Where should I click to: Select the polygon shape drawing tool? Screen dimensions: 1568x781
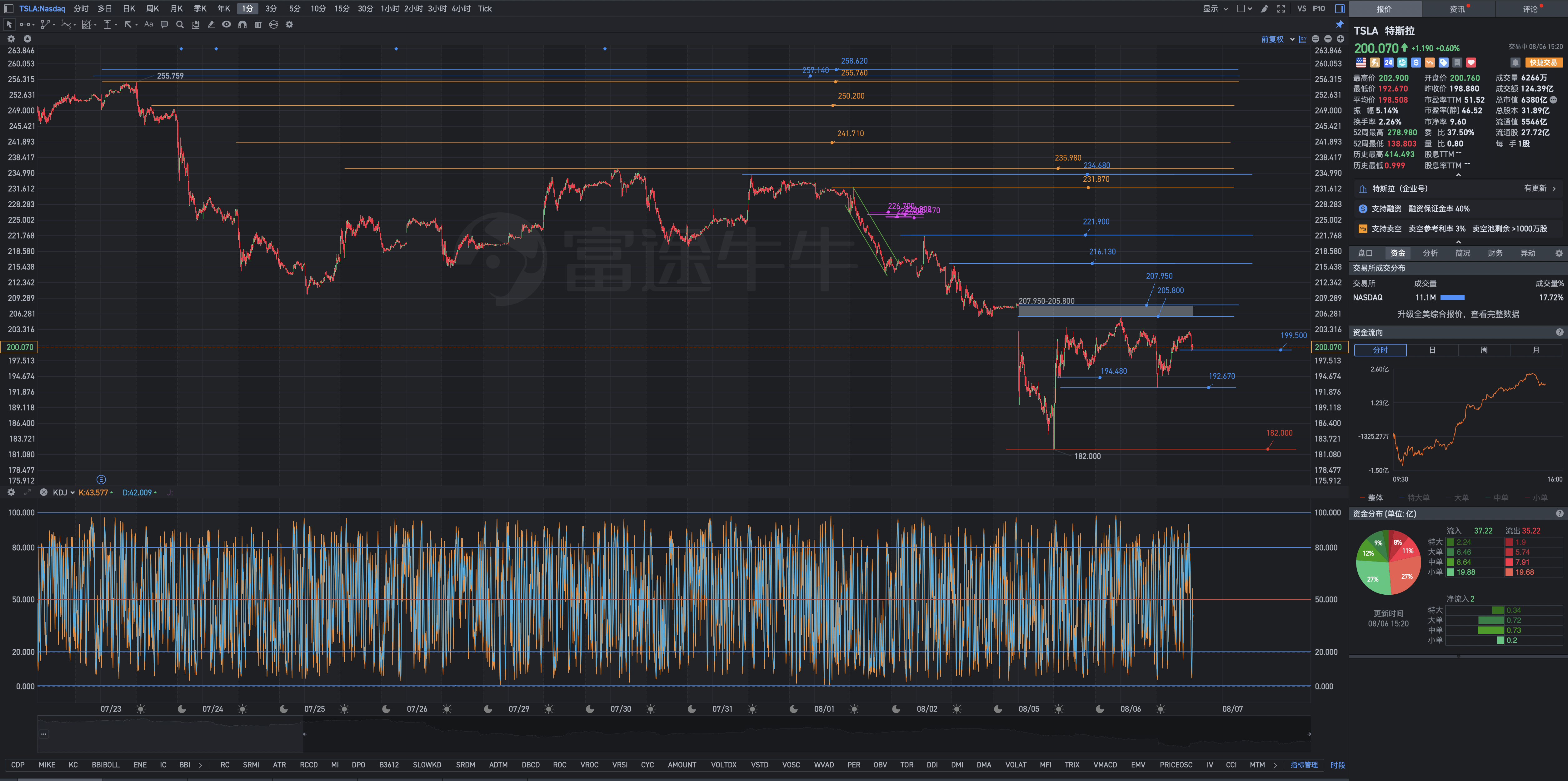click(x=45, y=24)
